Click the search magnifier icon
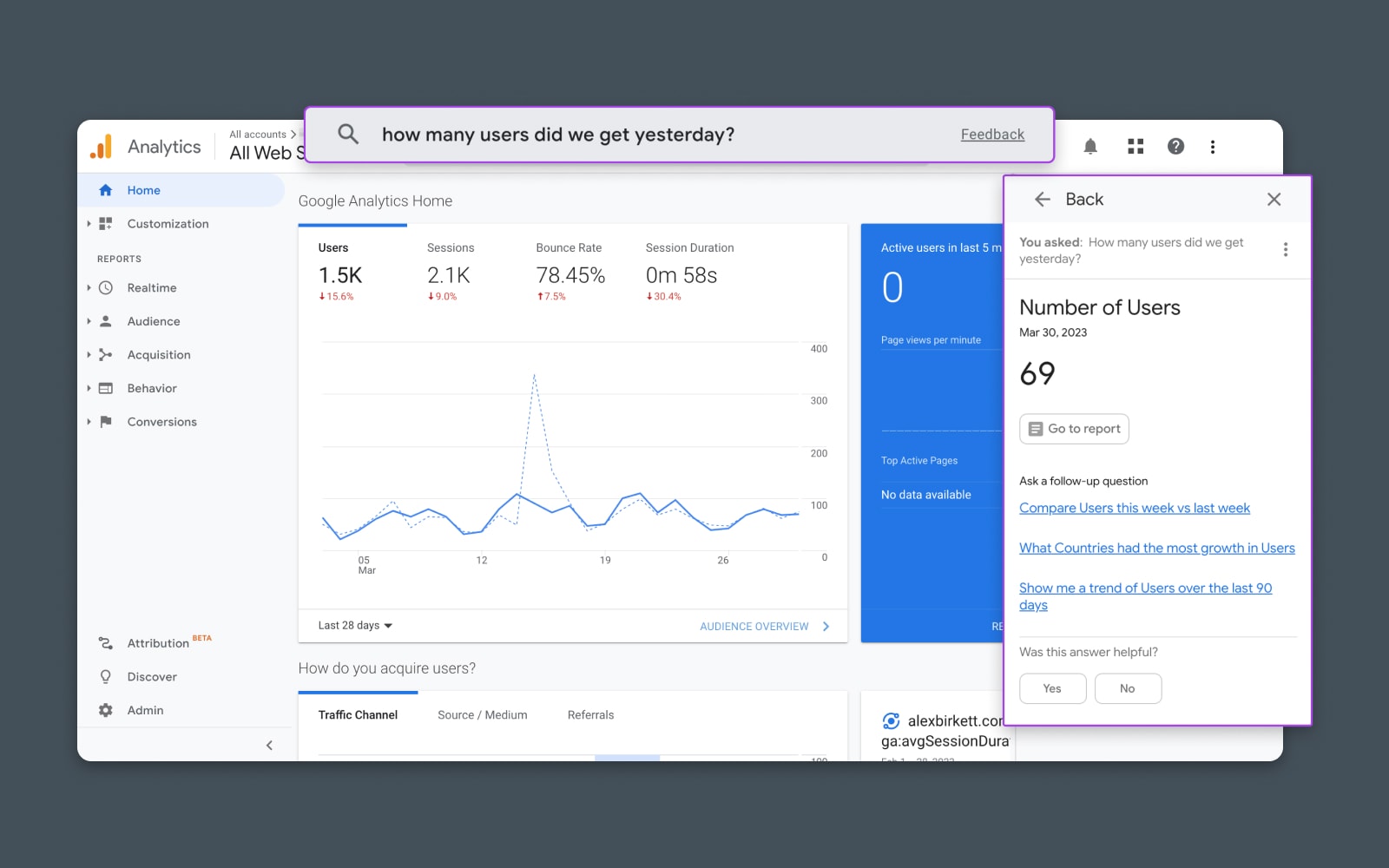 click(x=348, y=134)
